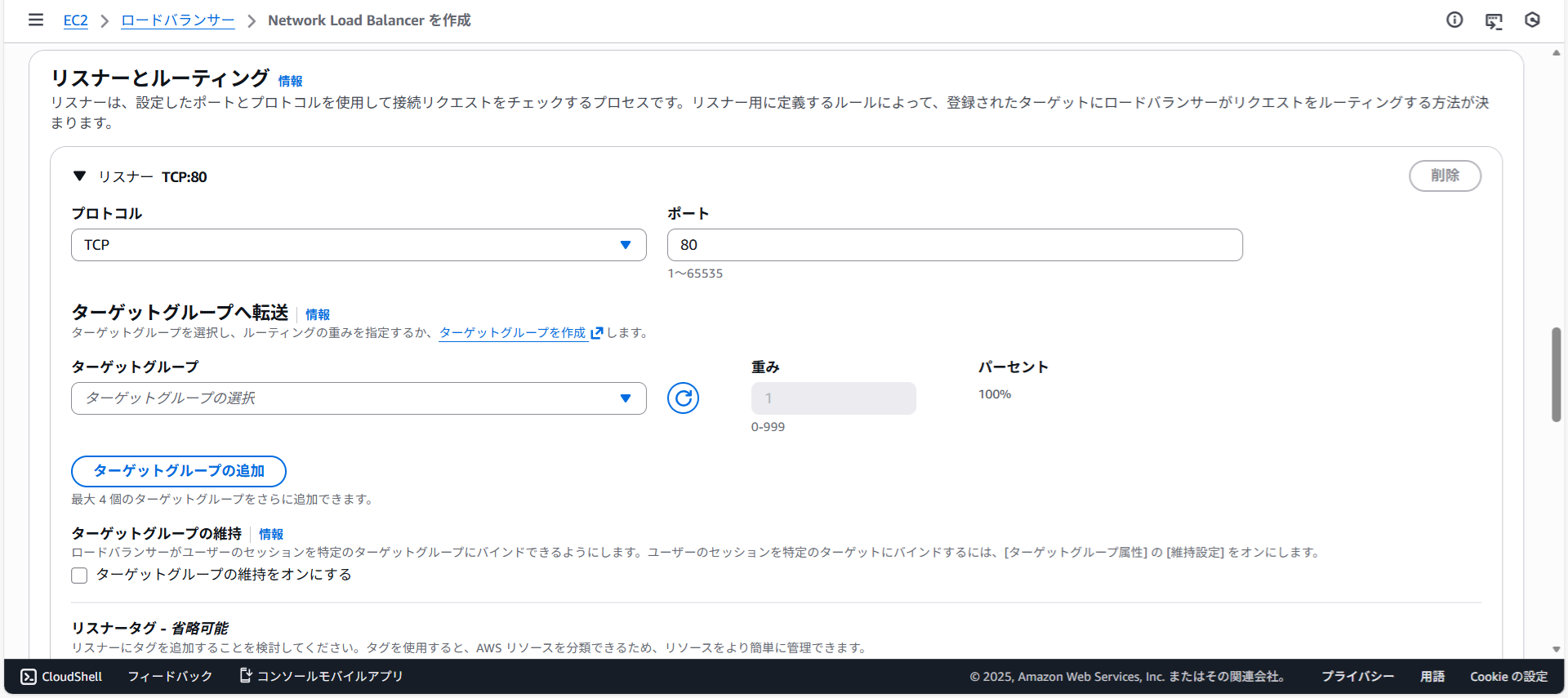Open the hamburger navigation menu
Viewport: 1568px width, 698px height.
(36, 20)
